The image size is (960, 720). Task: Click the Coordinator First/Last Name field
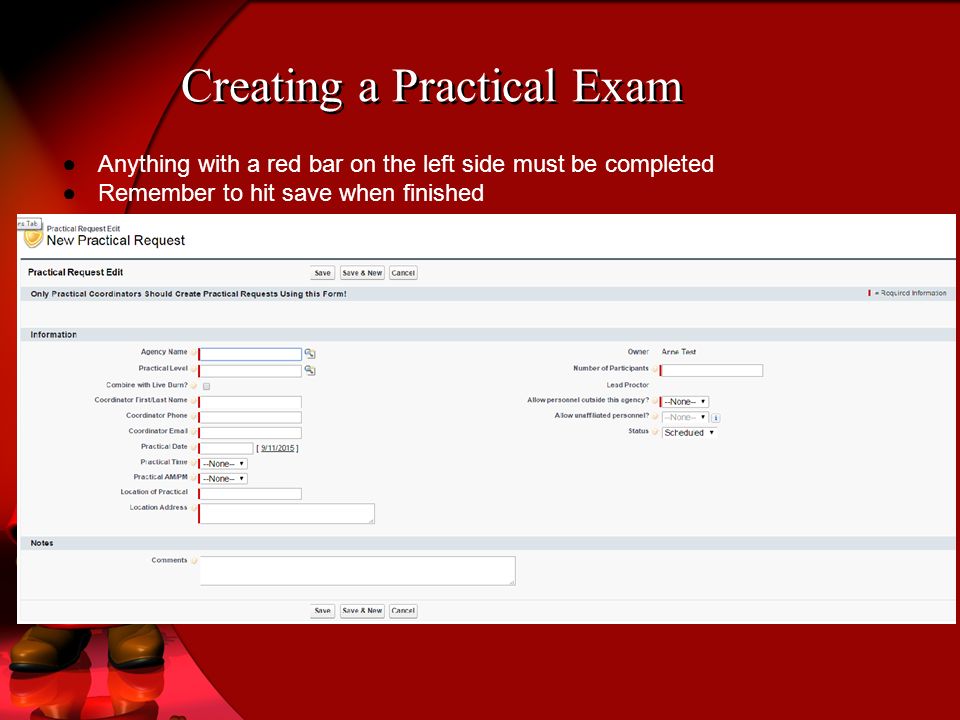(x=250, y=402)
